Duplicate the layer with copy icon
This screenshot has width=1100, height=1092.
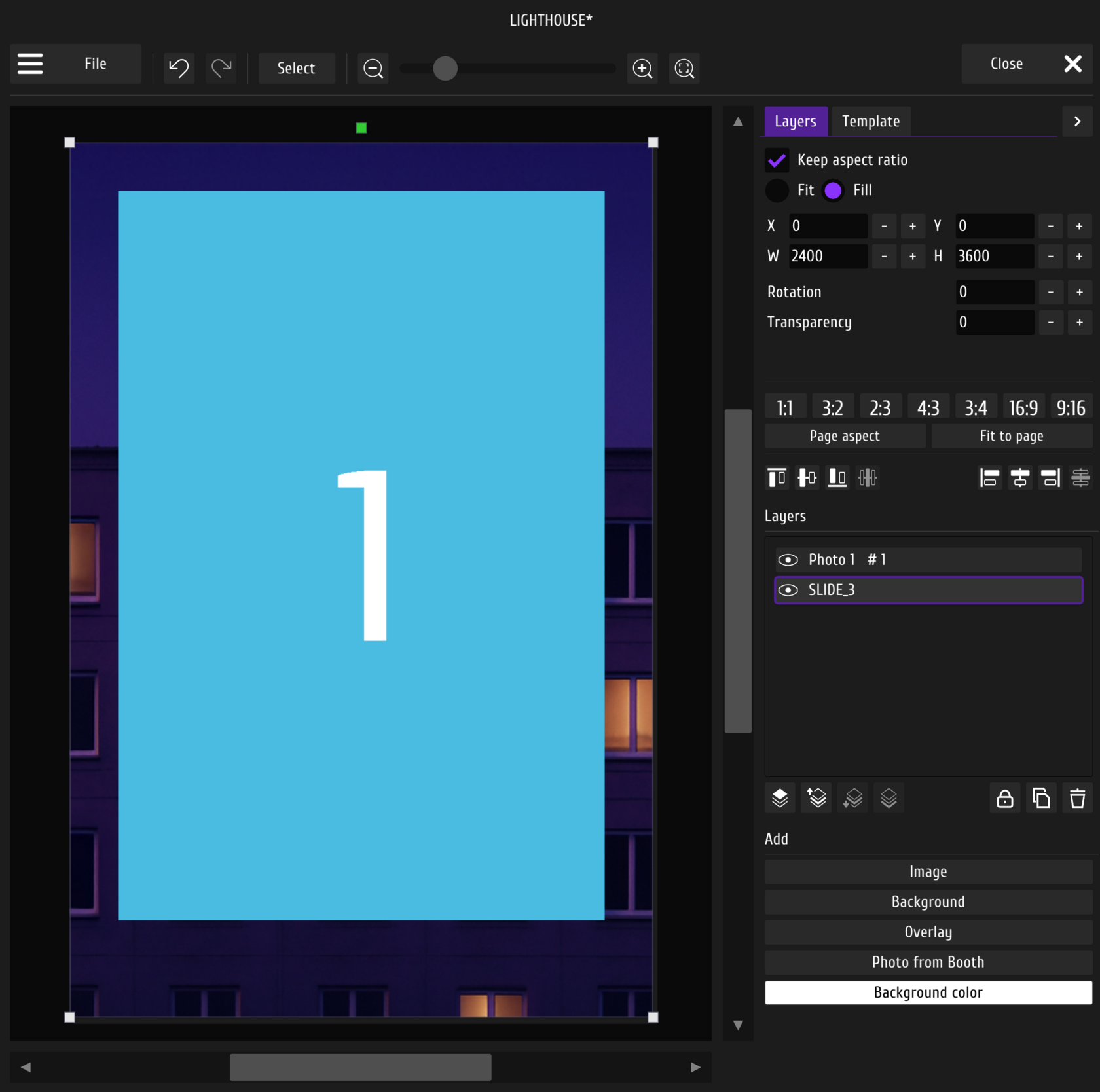point(1041,798)
